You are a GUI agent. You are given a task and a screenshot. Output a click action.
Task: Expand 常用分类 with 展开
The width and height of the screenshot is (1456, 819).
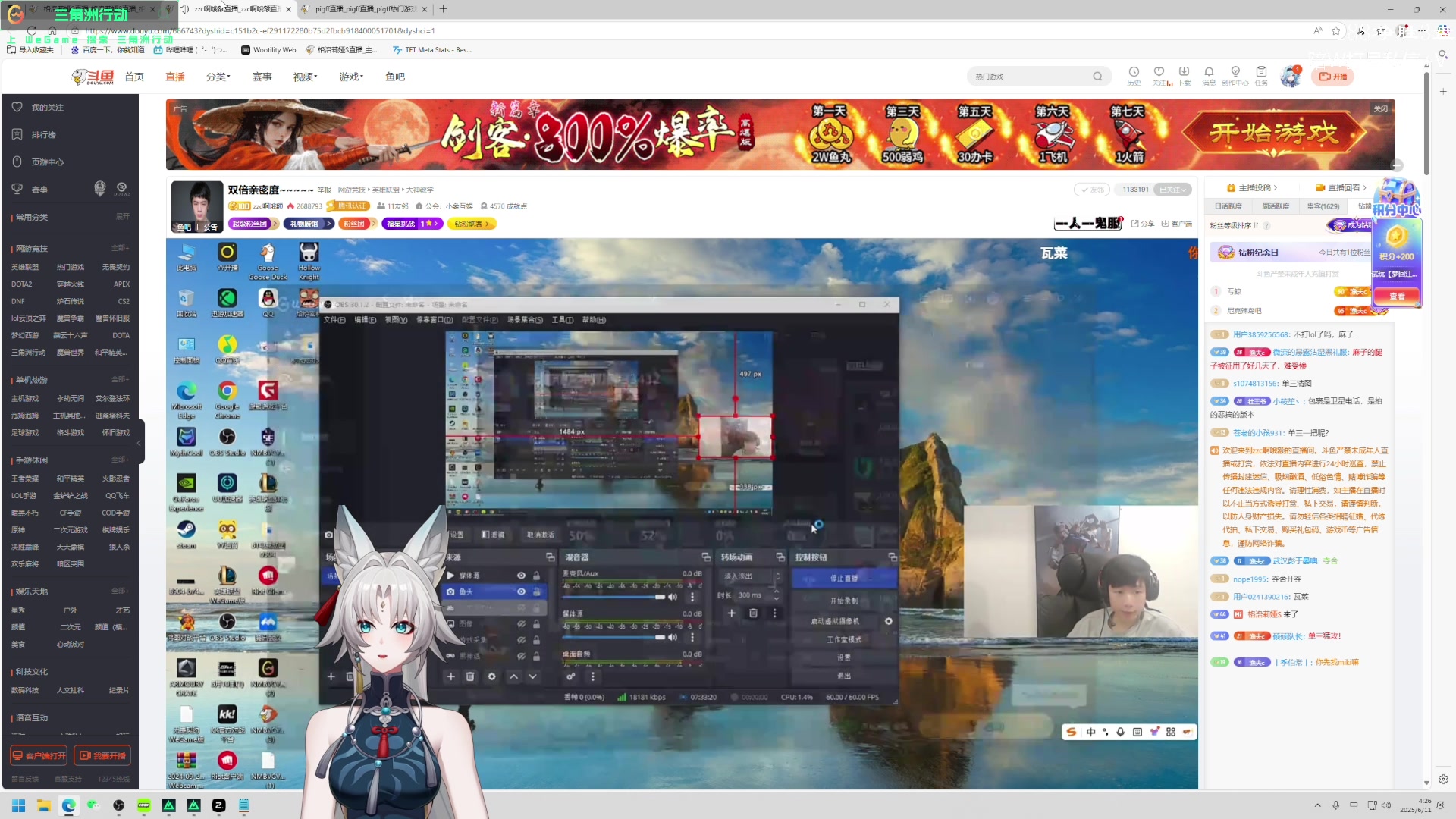(x=122, y=217)
